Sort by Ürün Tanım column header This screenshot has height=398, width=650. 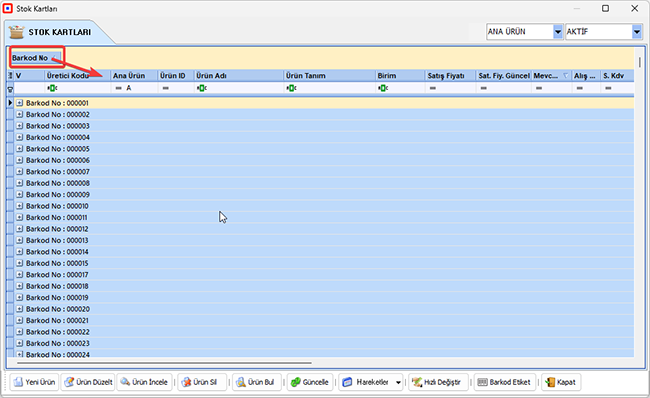pos(330,75)
